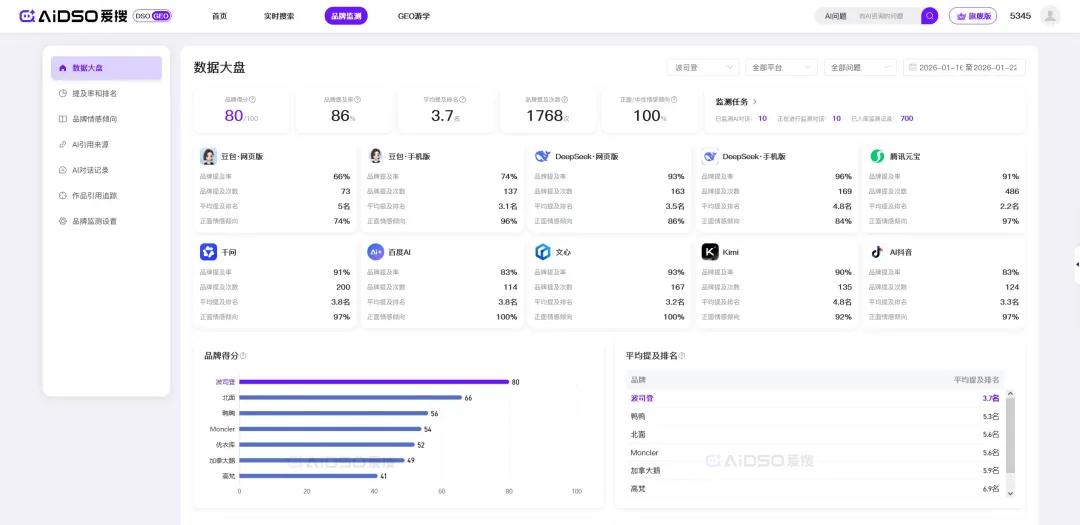
Task: Click the 千问 platform icon
Action: point(208,252)
